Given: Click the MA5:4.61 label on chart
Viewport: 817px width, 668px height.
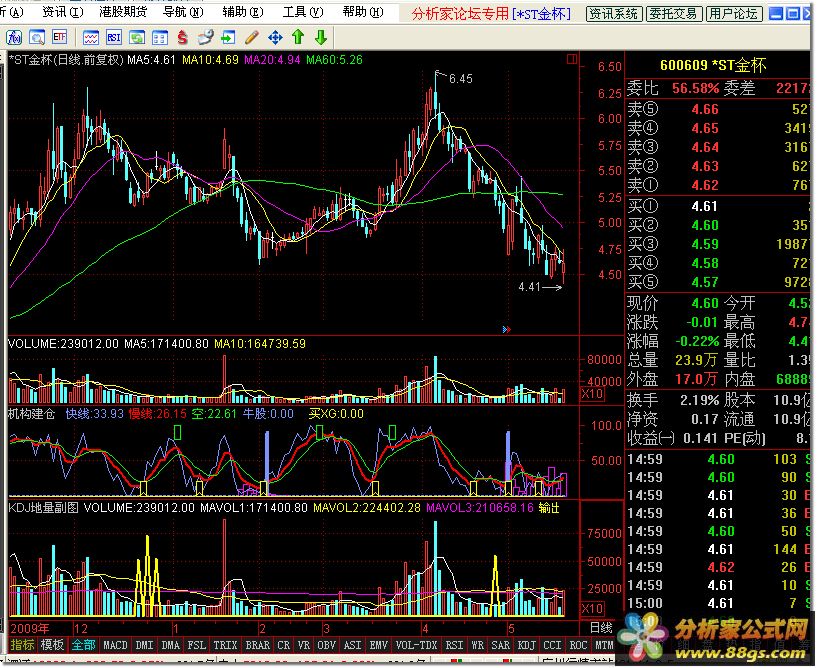Looking at the screenshot, I should 152,60.
